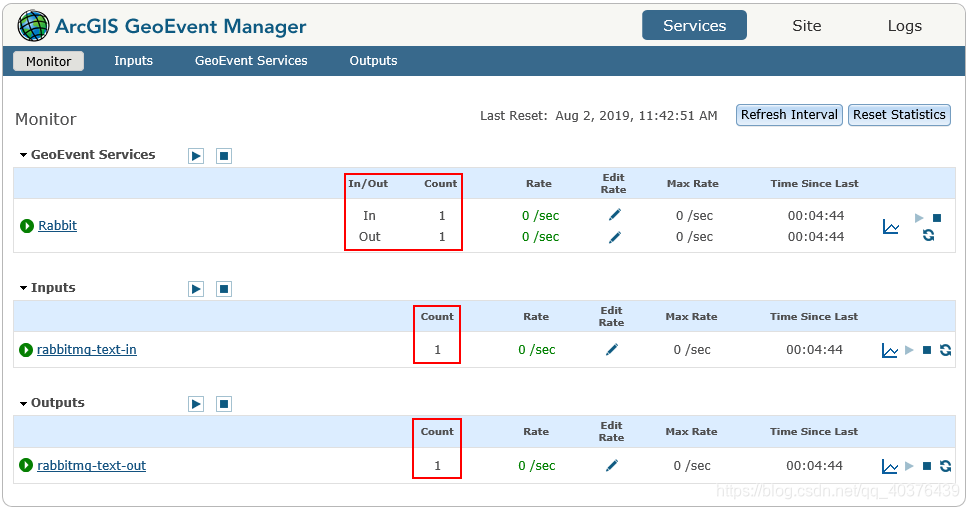Screen dimensions: 969x509
Task: Start all Outputs with play icon
Action: [196, 404]
